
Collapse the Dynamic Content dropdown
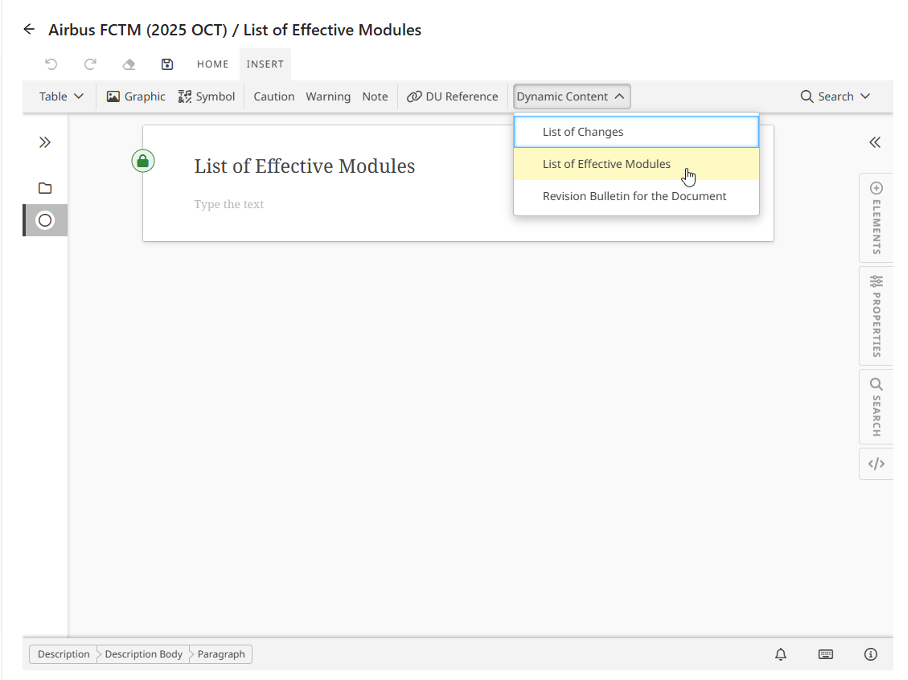[572, 97]
